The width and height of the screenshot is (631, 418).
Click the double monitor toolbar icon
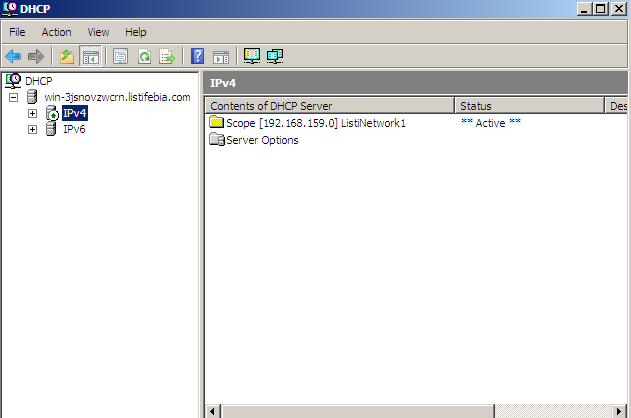pyautogui.click(x=275, y=56)
